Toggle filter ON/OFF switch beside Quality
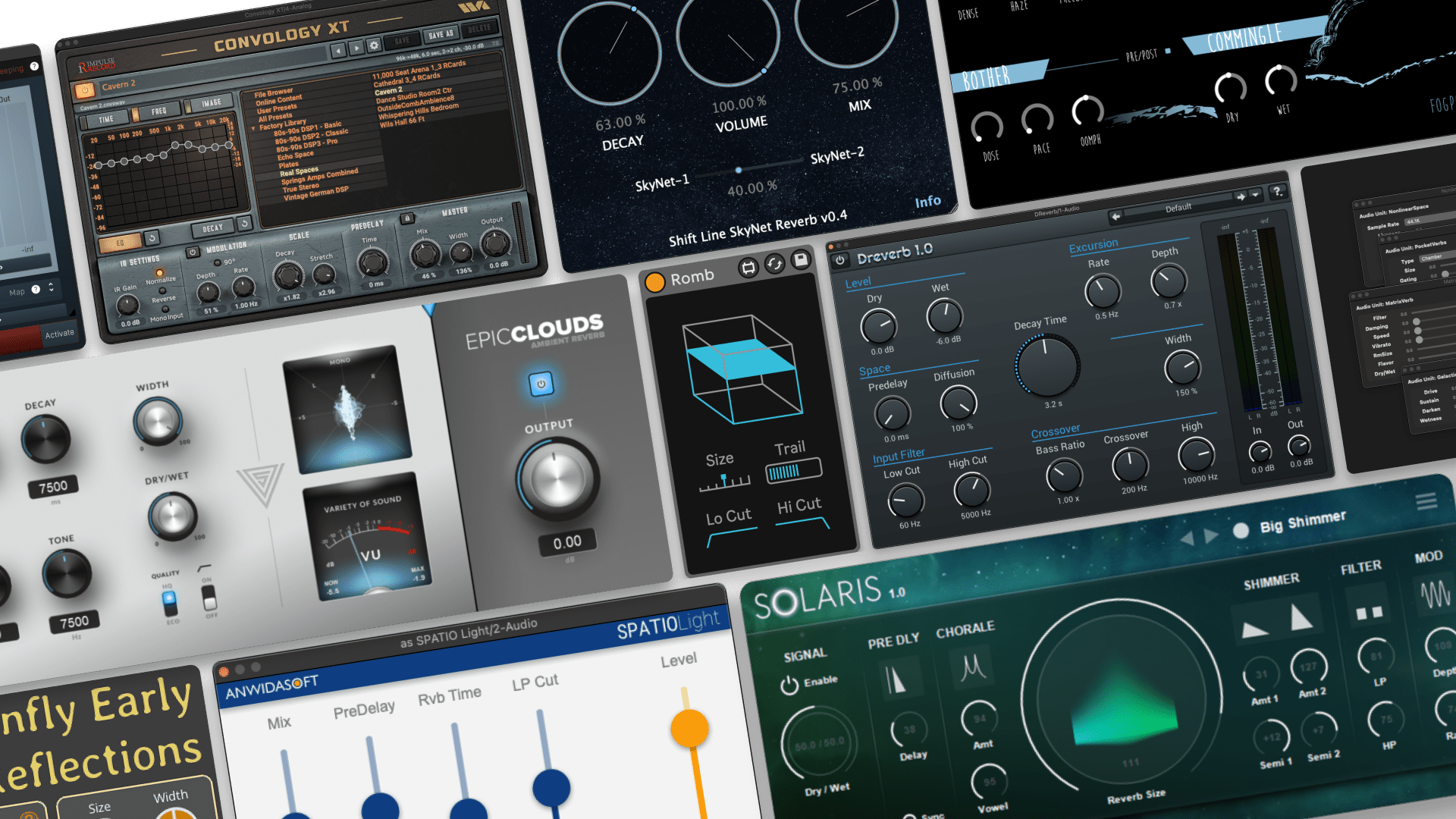The height and width of the screenshot is (819, 1456). coord(209,598)
